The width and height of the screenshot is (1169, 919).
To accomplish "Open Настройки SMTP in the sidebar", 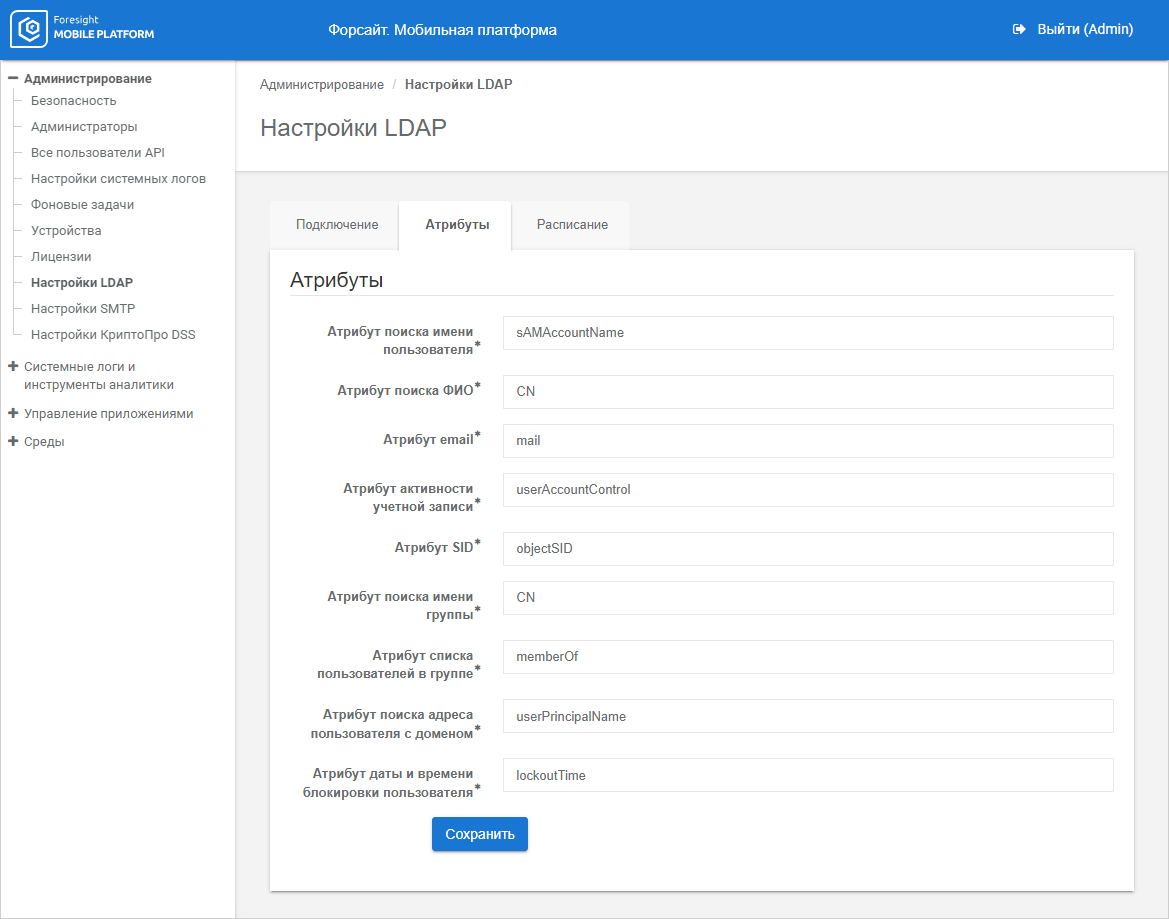I will tap(83, 309).
